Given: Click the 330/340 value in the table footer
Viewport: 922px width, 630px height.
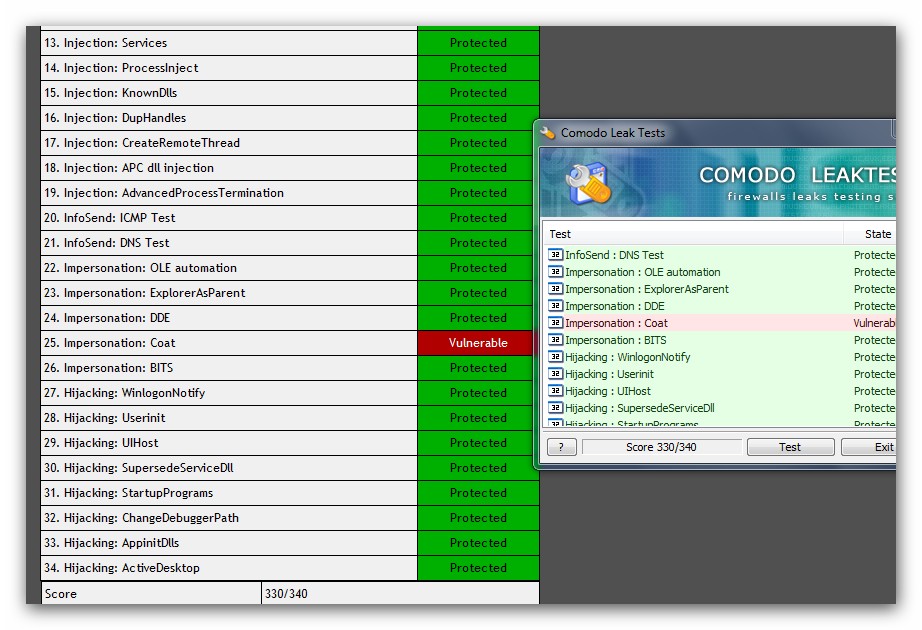Looking at the screenshot, I should (286, 594).
